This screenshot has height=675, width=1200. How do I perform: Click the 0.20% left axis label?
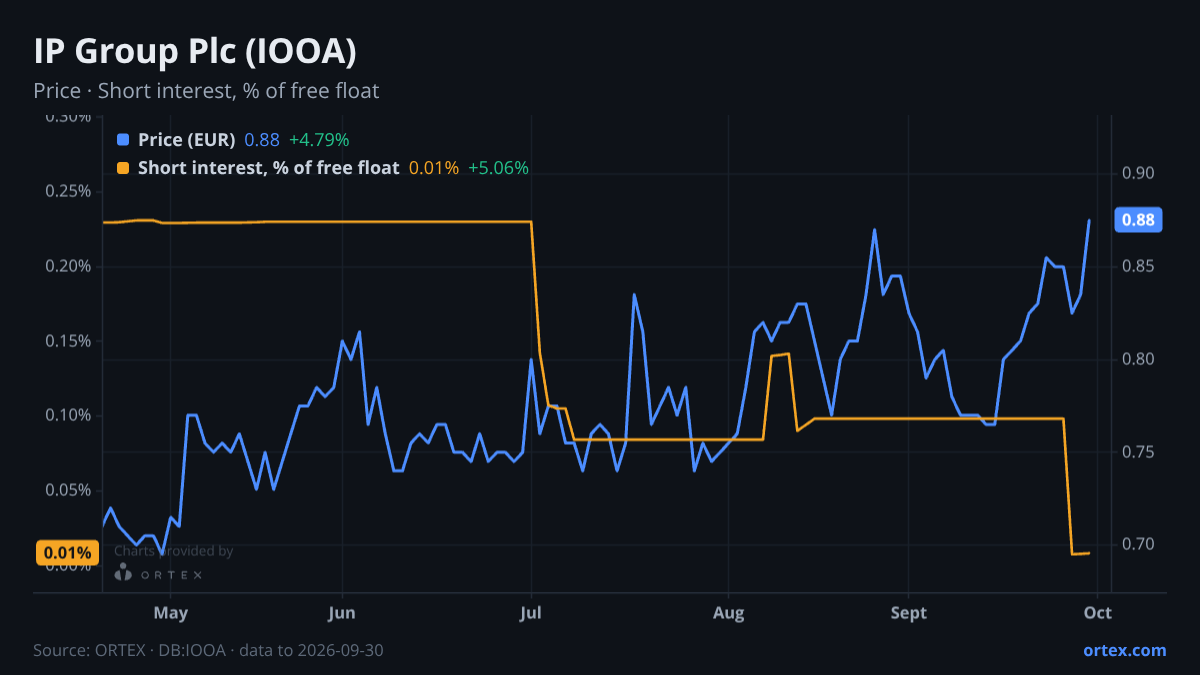67,266
